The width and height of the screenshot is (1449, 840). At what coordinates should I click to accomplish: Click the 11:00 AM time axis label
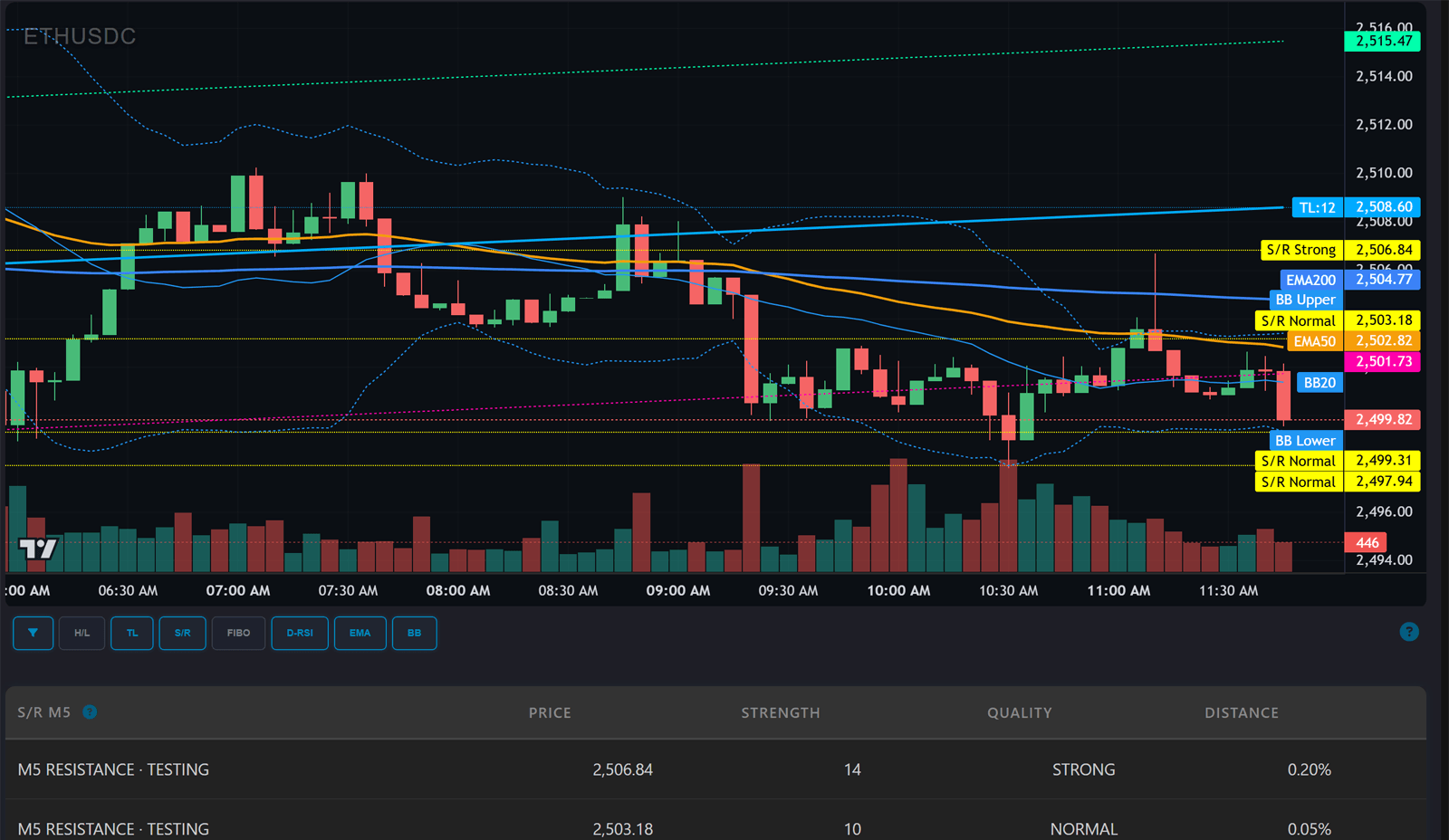click(x=1118, y=590)
